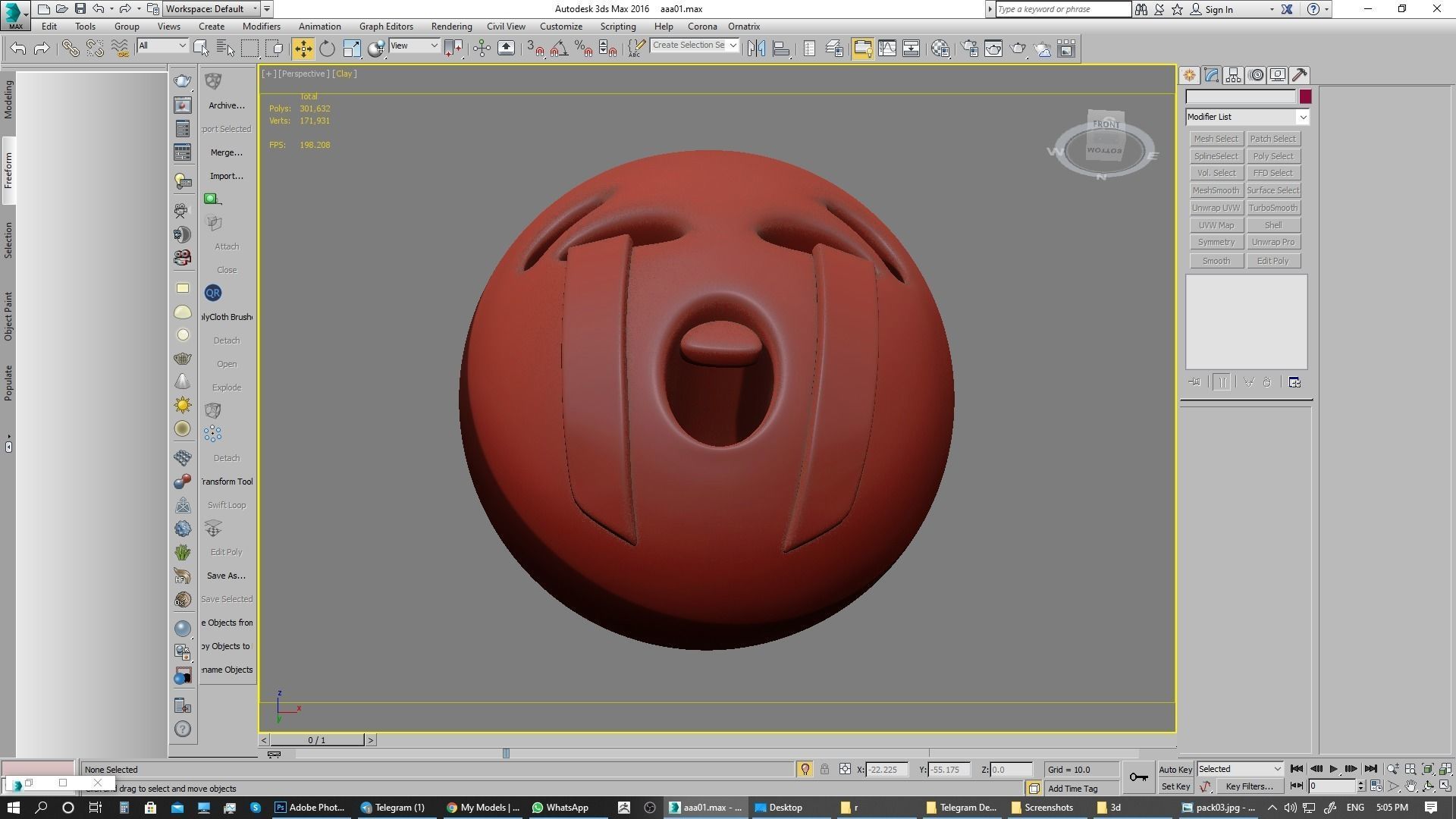Open the Sign In dropdown arrow
The width and height of the screenshot is (1456, 819).
click(x=1272, y=10)
